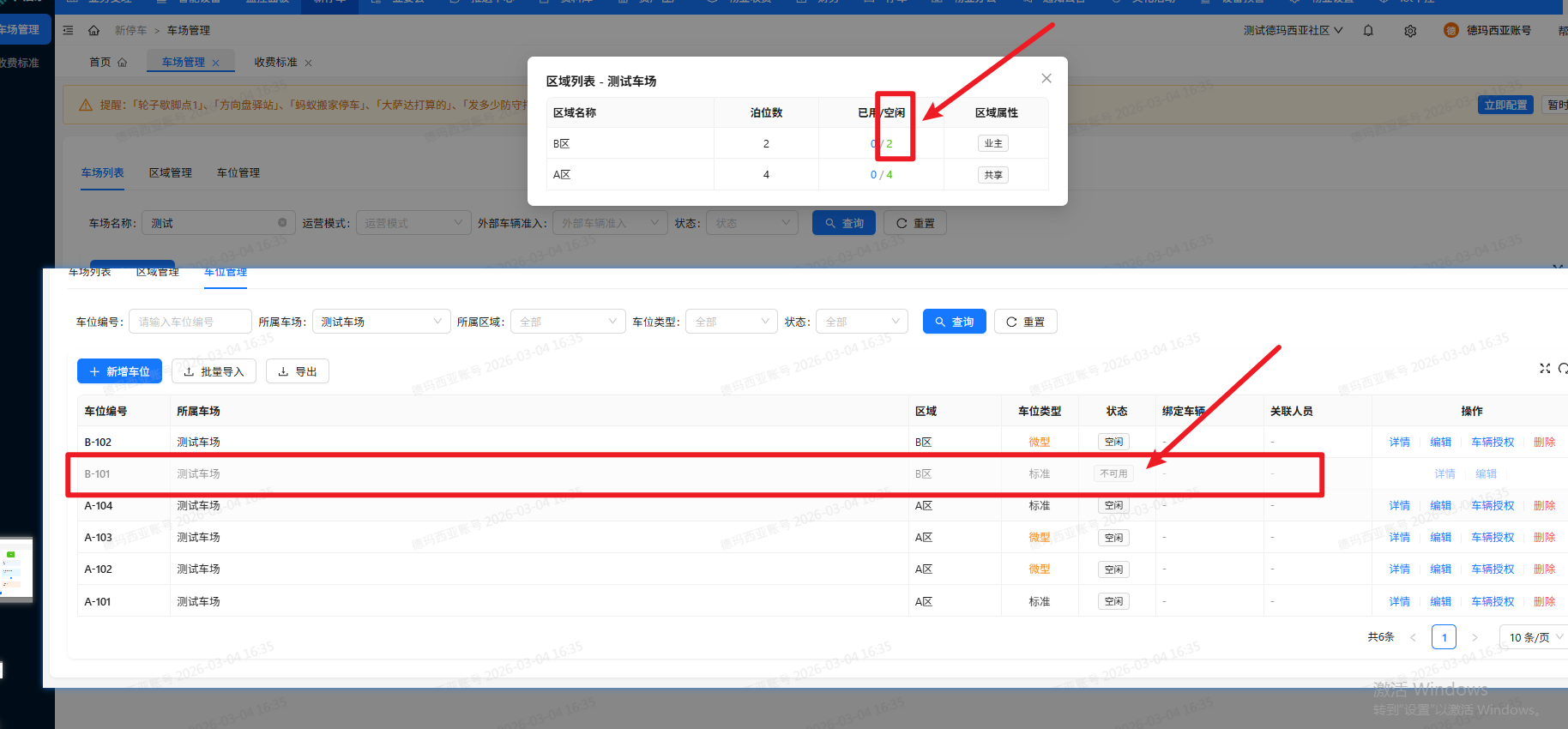Toggle fullscreen table icon
This screenshot has height=729, width=1568.
[1545, 369]
